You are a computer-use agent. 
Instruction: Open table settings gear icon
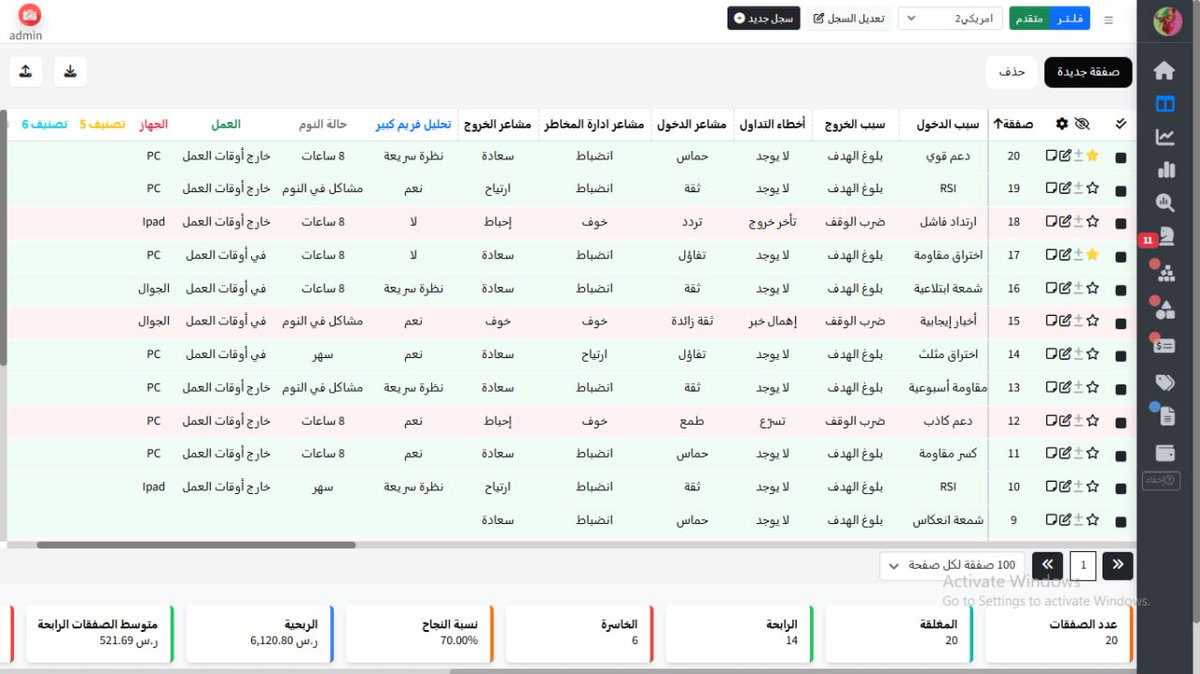click(1062, 124)
